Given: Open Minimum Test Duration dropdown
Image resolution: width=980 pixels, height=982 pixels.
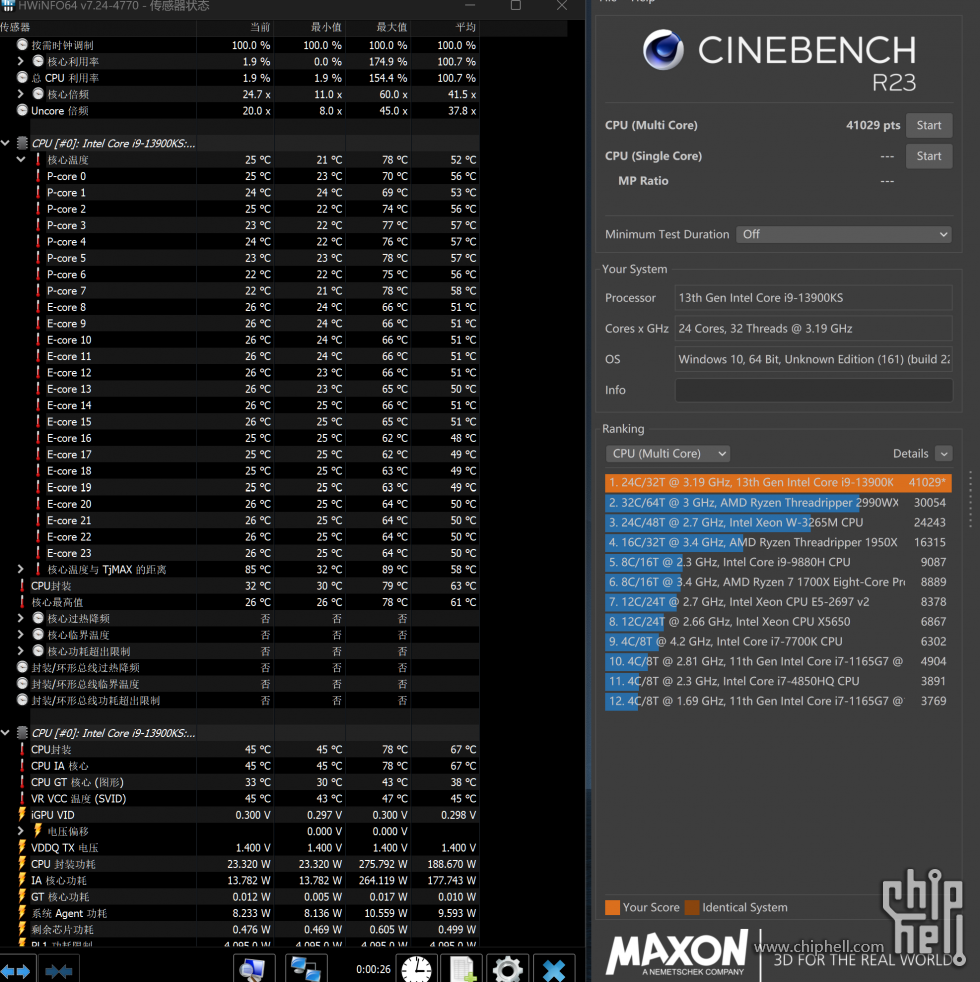Looking at the screenshot, I should point(843,234).
